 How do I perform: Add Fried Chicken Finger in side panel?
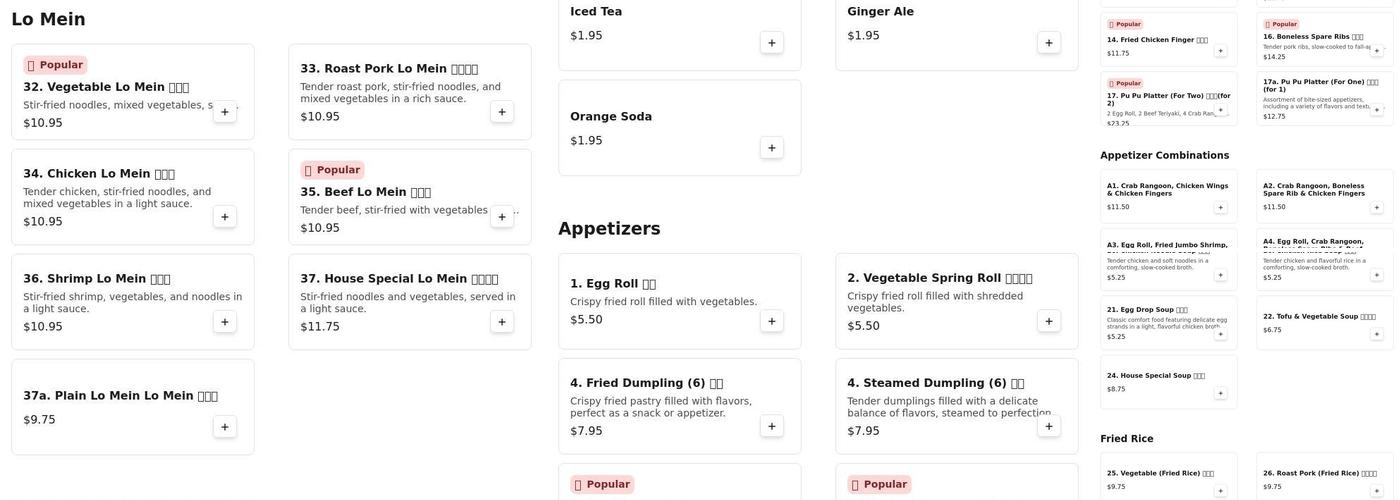click(1220, 51)
